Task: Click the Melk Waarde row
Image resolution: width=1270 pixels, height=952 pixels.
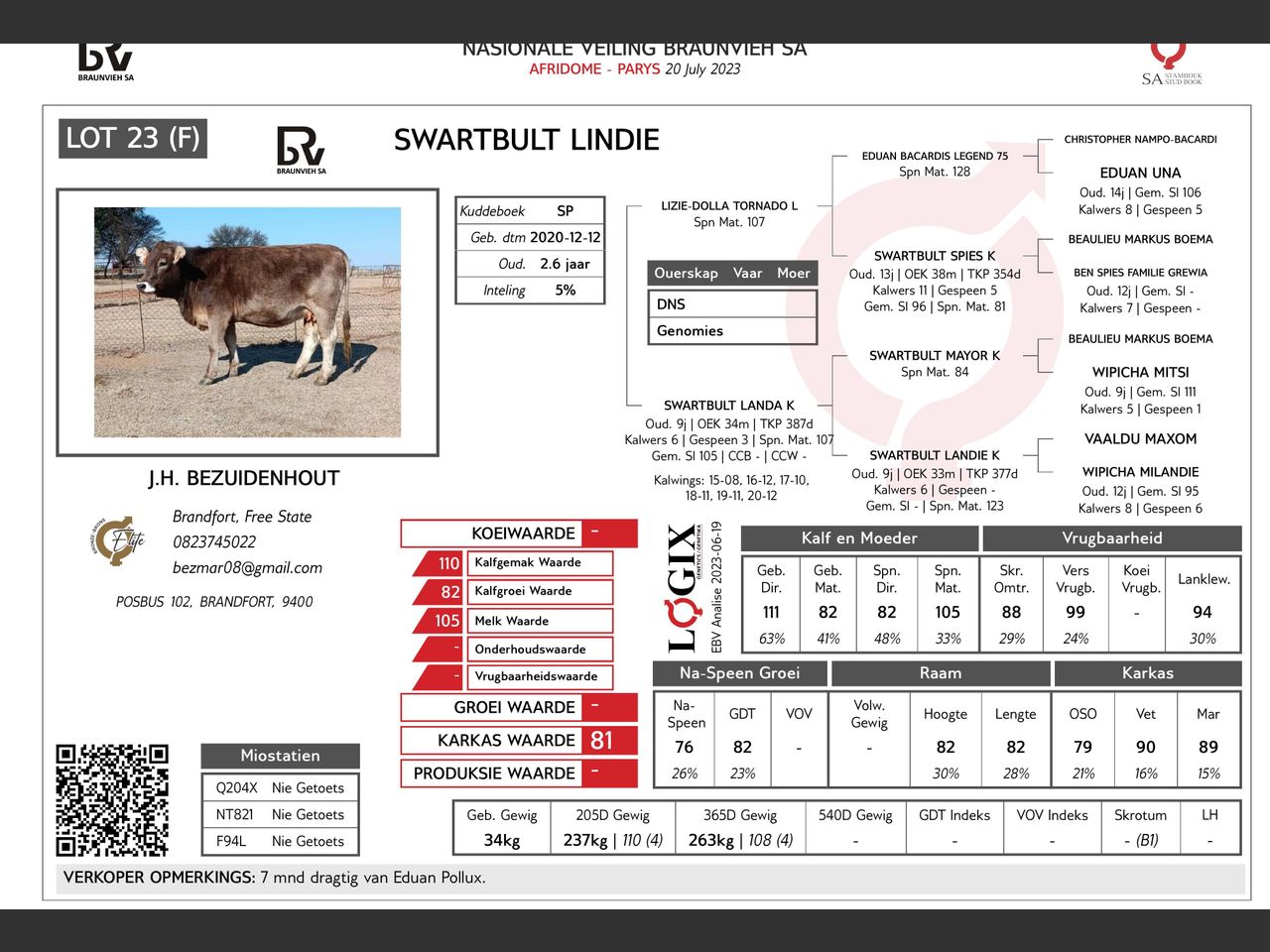Action: pyautogui.click(x=513, y=620)
